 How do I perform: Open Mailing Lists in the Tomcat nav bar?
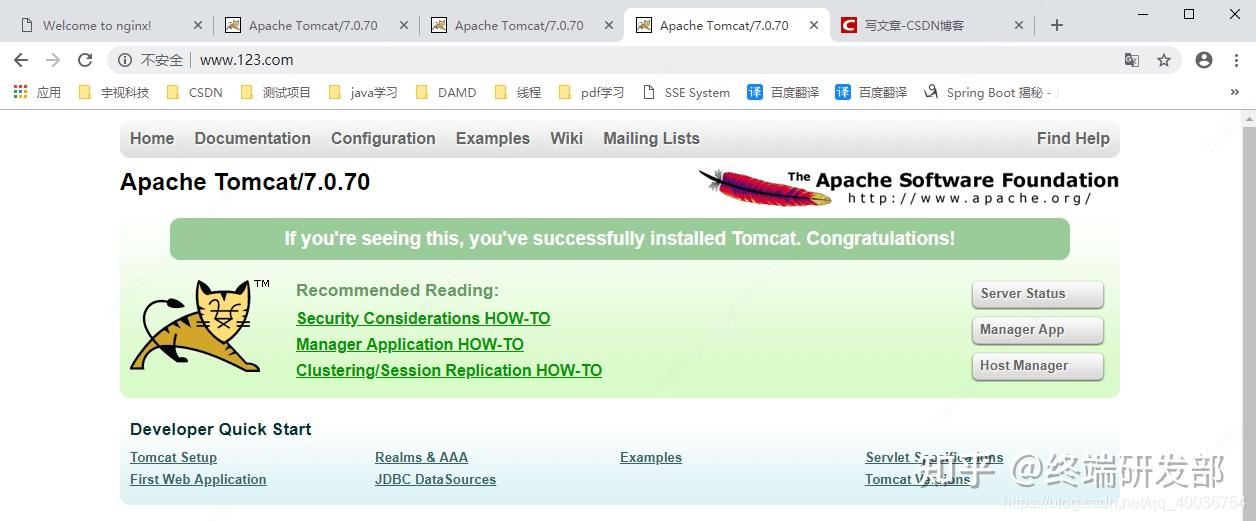point(651,139)
